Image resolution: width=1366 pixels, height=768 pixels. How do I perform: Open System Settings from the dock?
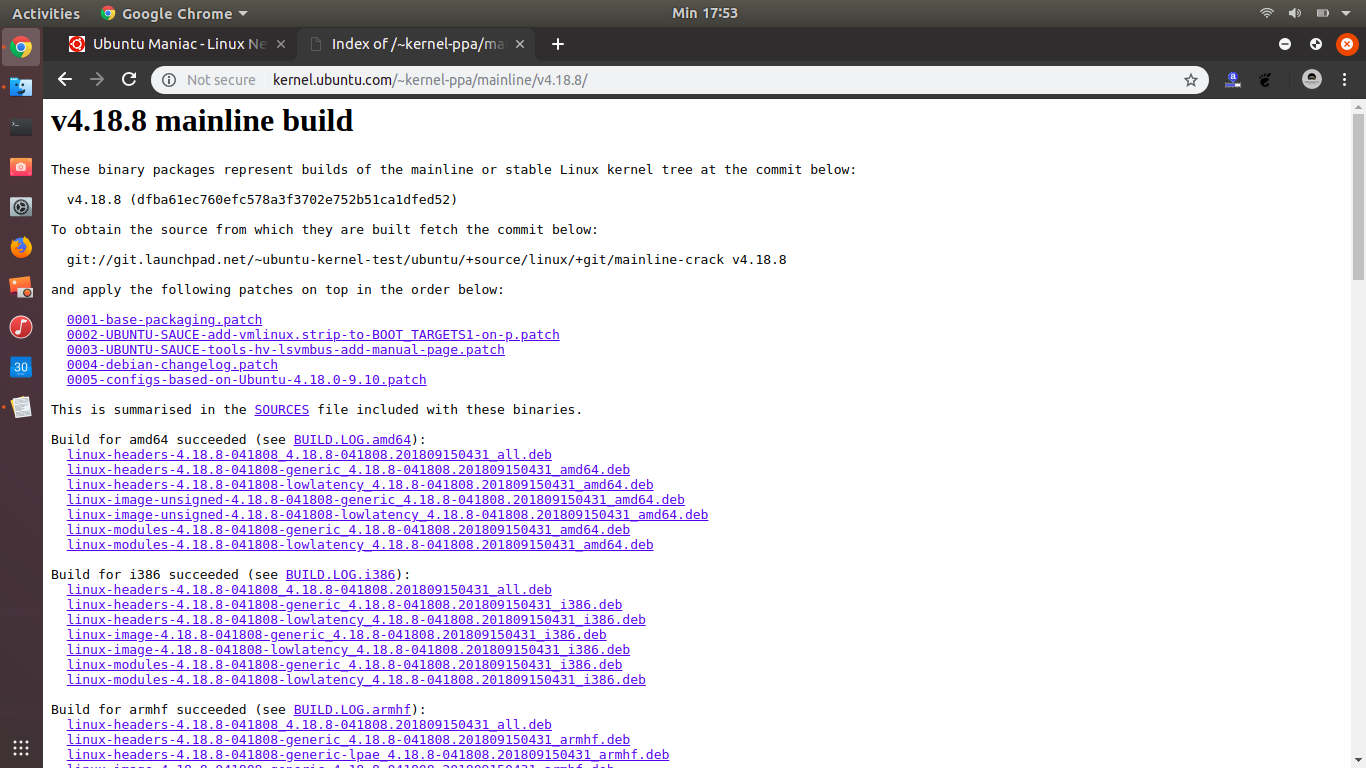tap(21, 207)
